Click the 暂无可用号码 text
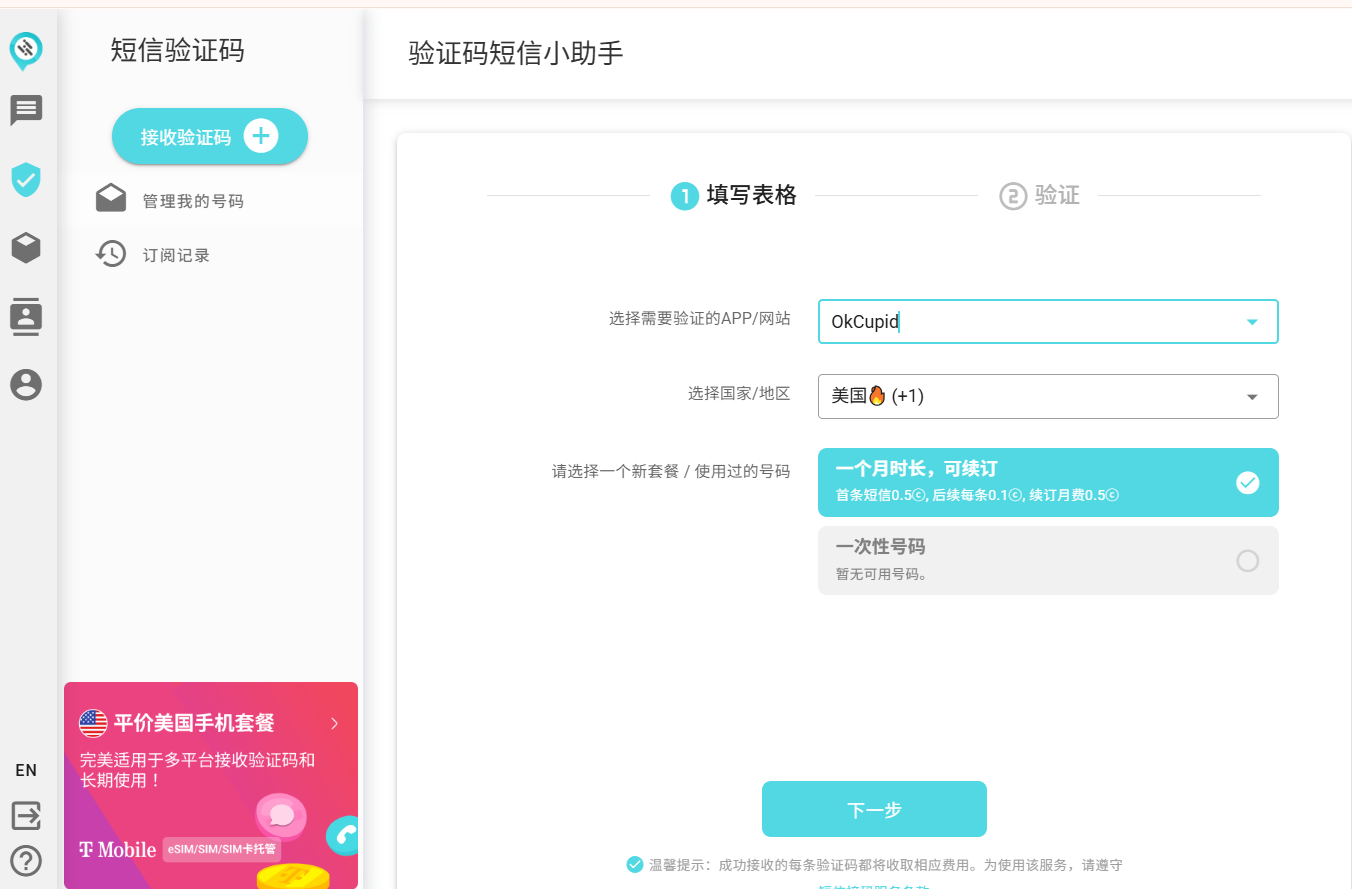This screenshot has width=1352, height=889. pos(881,575)
